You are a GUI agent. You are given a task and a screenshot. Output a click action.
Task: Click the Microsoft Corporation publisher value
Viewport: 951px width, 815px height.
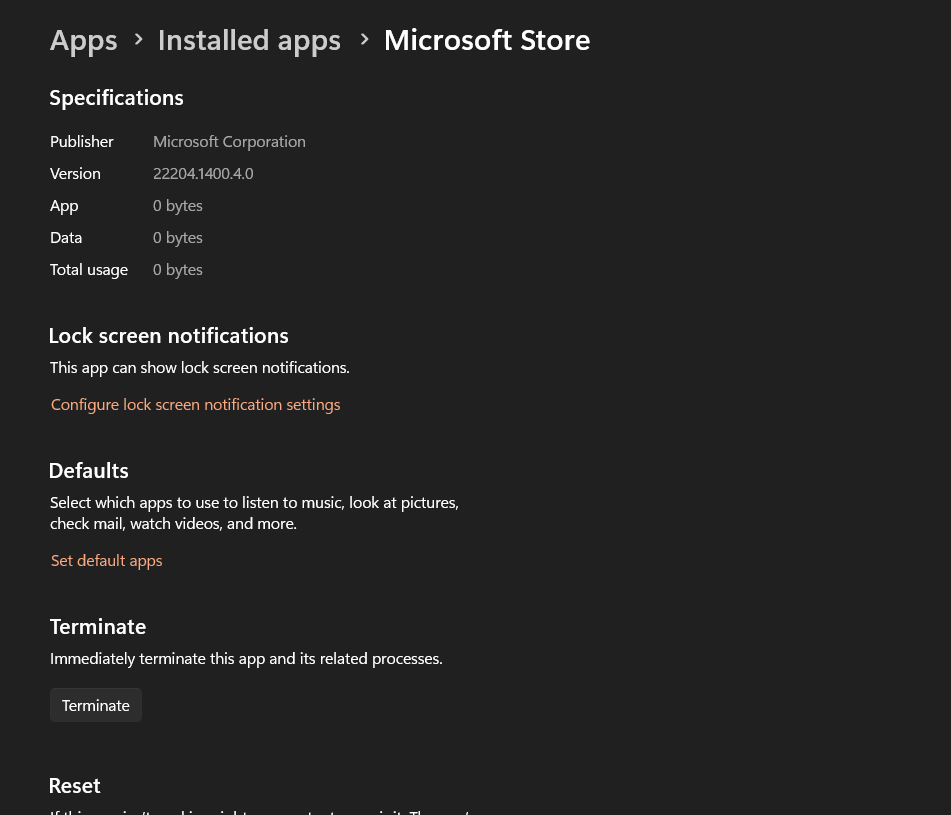tap(229, 141)
